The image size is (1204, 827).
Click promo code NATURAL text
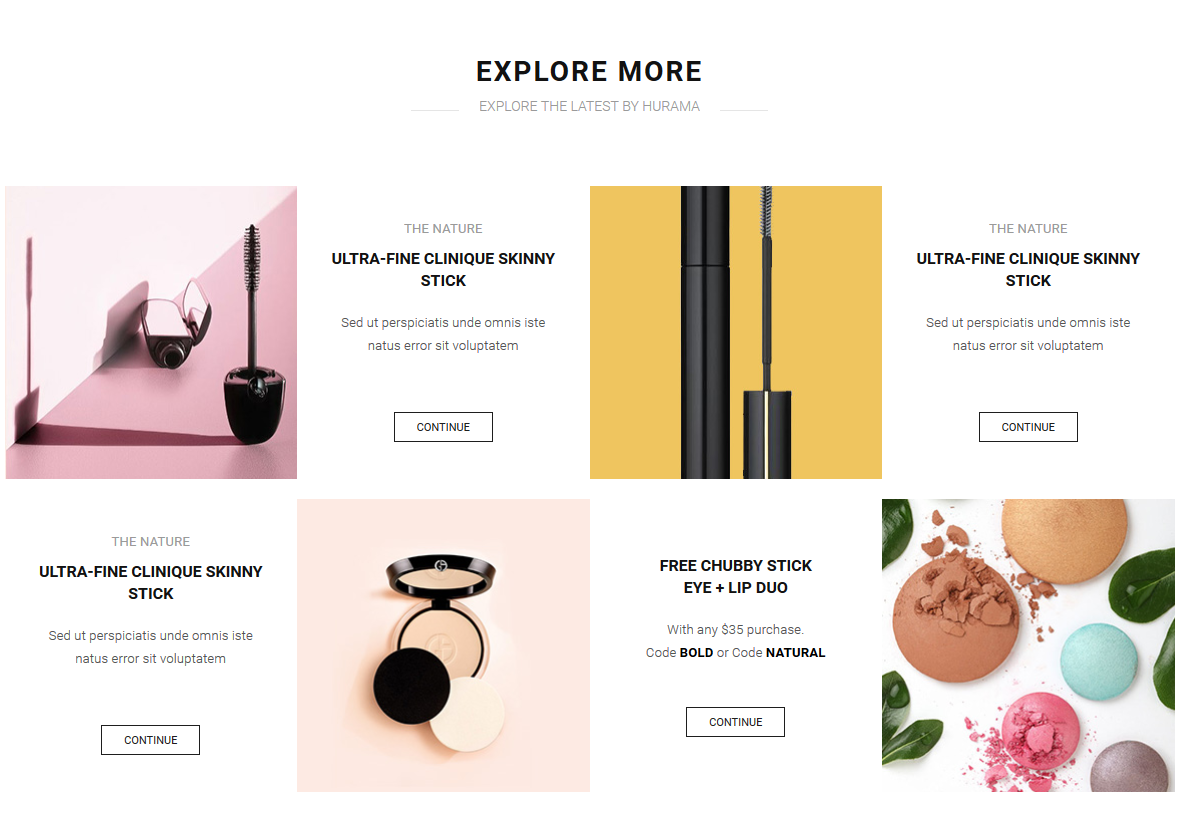tap(796, 653)
